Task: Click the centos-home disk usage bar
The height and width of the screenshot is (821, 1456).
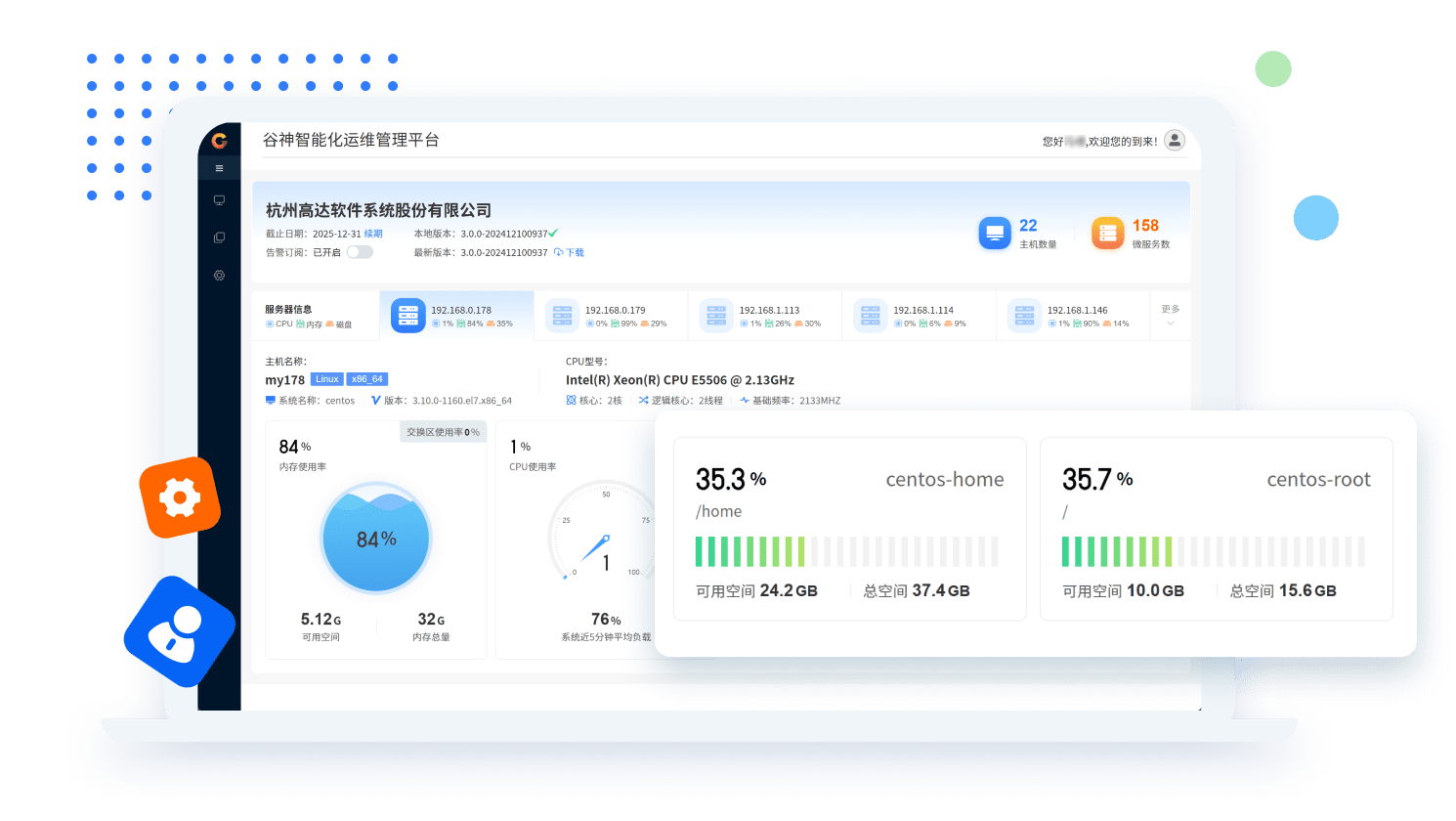Action: [846, 551]
